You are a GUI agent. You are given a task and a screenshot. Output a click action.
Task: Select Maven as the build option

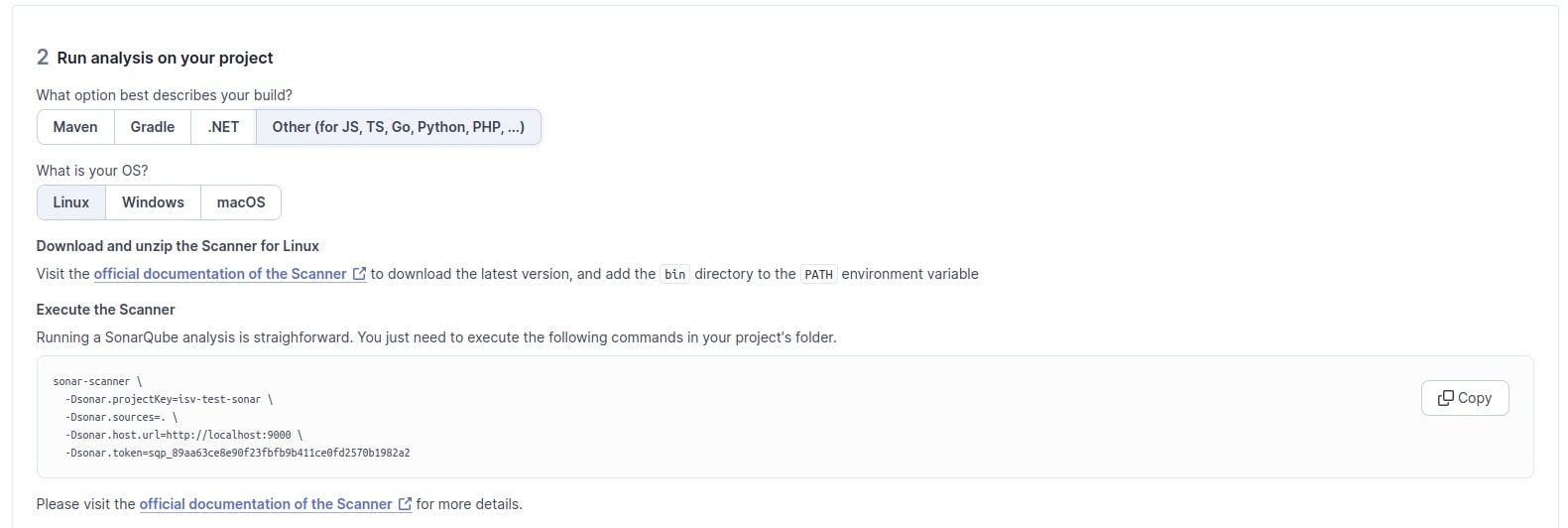click(x=75, y=127)
